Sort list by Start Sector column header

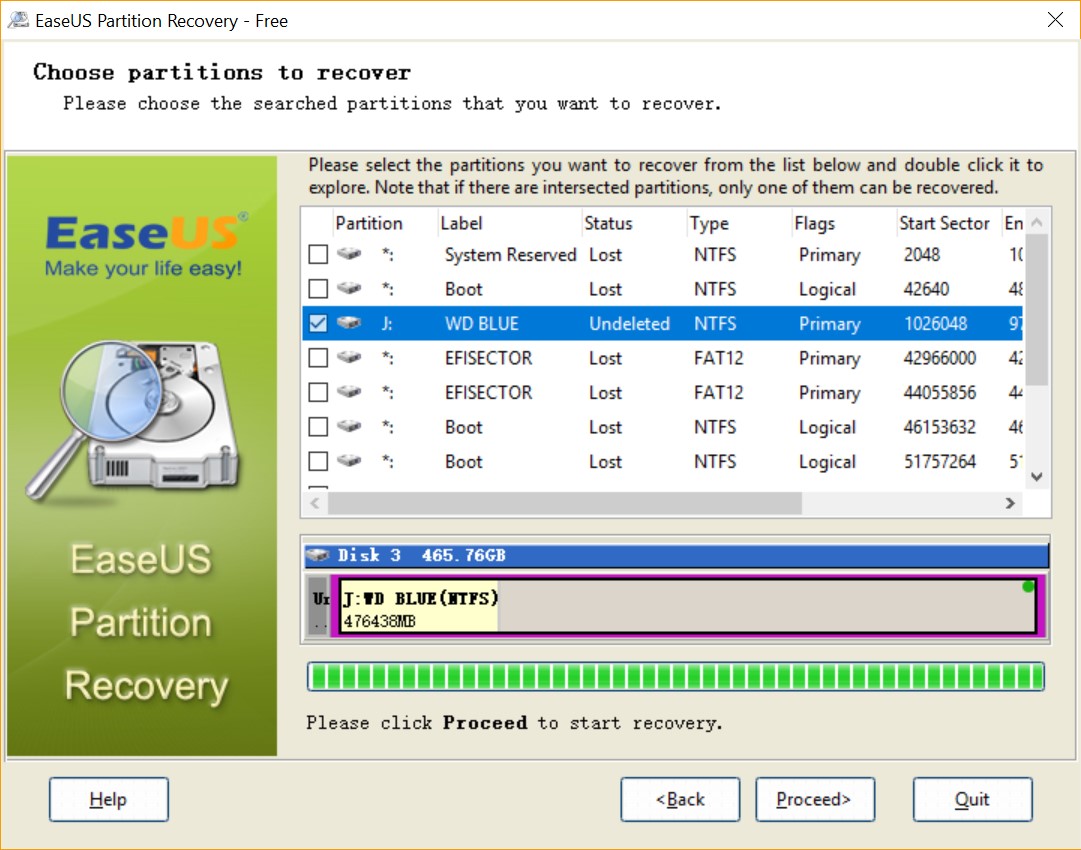click(x=943, y=223)
